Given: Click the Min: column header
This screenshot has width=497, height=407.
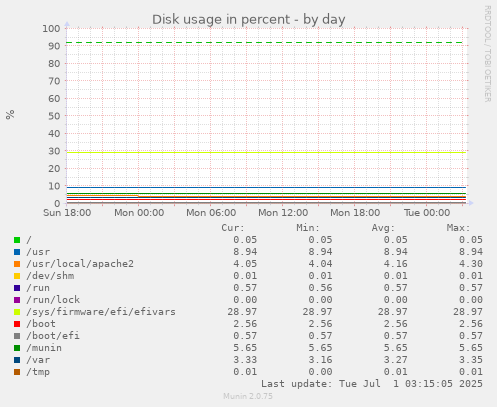Looking at the screenshot, I should [x=308, y=228].
